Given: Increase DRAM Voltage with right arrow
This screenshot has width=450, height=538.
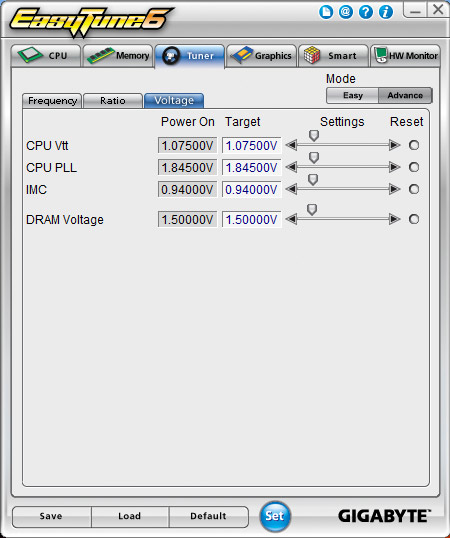Looking at the screenshot, I should point(394,219).
